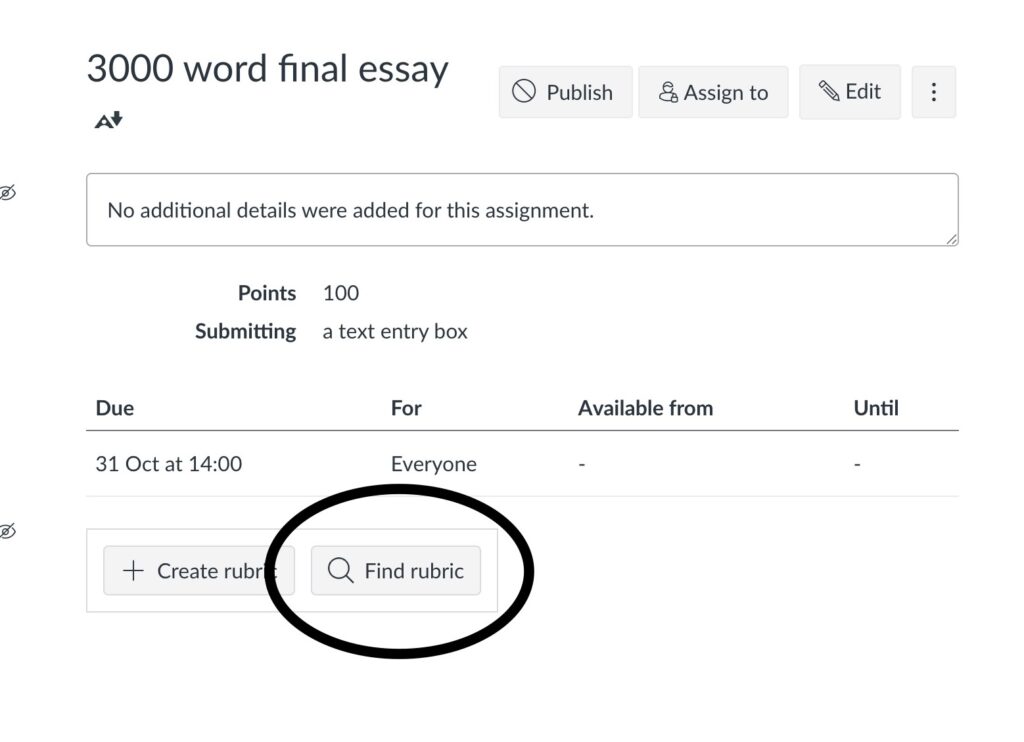1024x742 pixels.
Task: Click the "Available from" column header
Action: [645, 408]
